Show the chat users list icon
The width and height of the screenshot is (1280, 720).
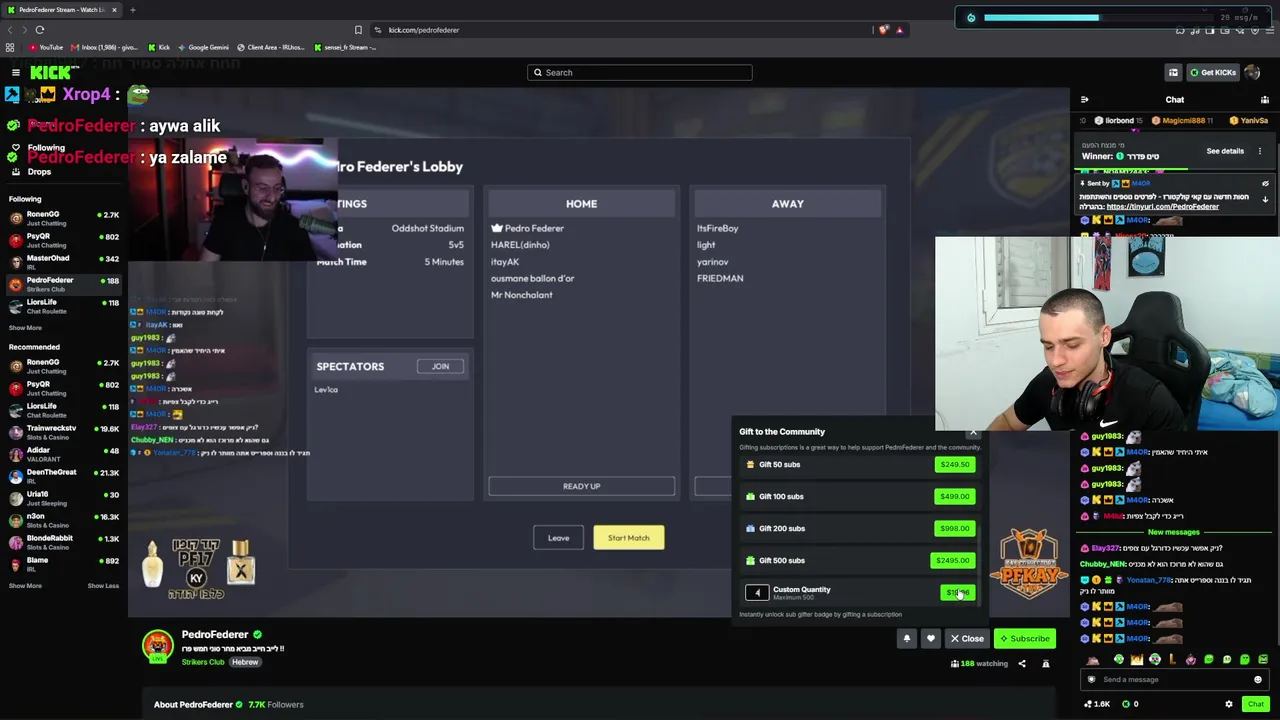click(x=1265, y=100)
